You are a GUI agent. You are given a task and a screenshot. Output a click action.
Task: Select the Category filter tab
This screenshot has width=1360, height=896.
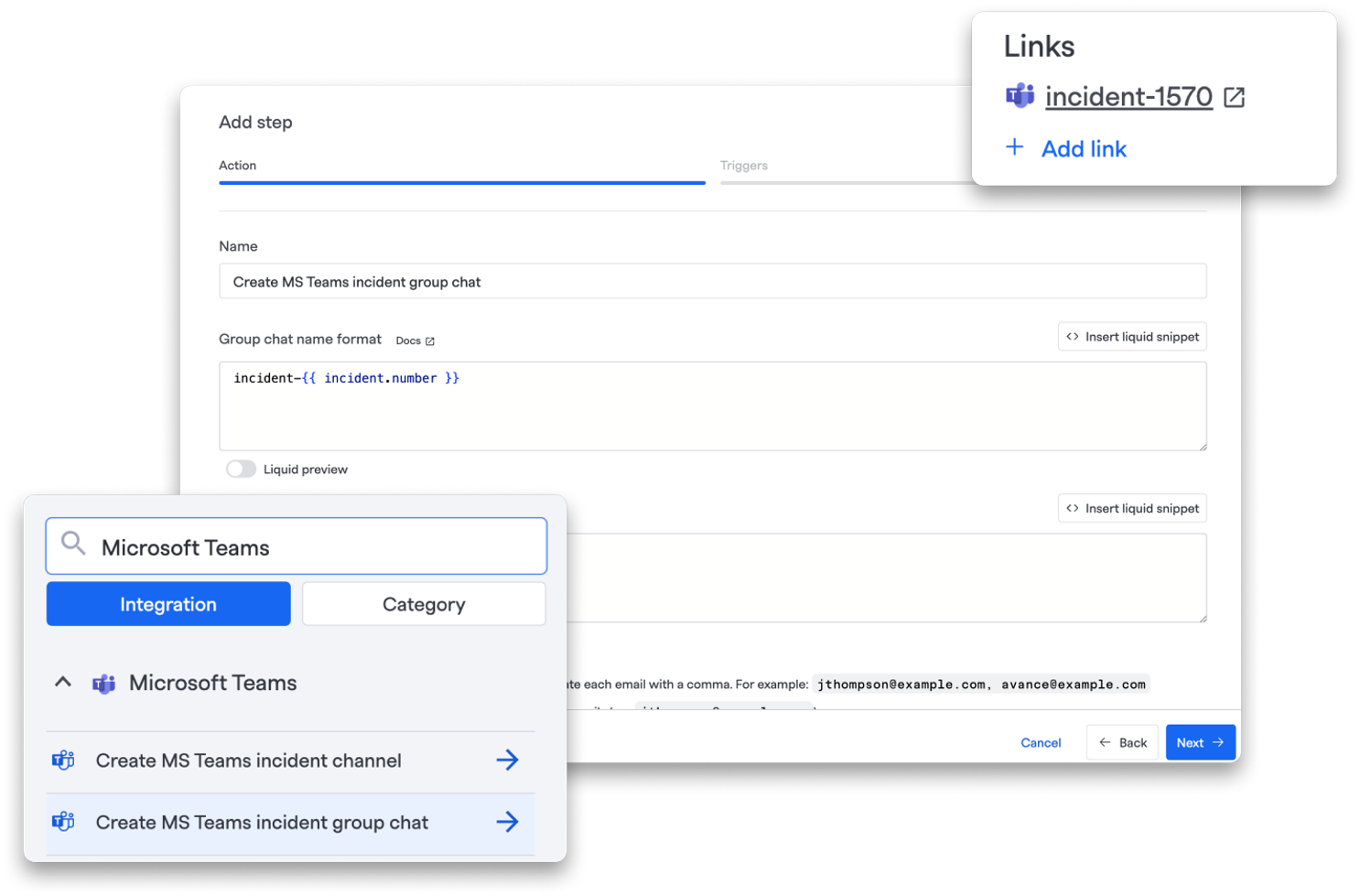424,604
